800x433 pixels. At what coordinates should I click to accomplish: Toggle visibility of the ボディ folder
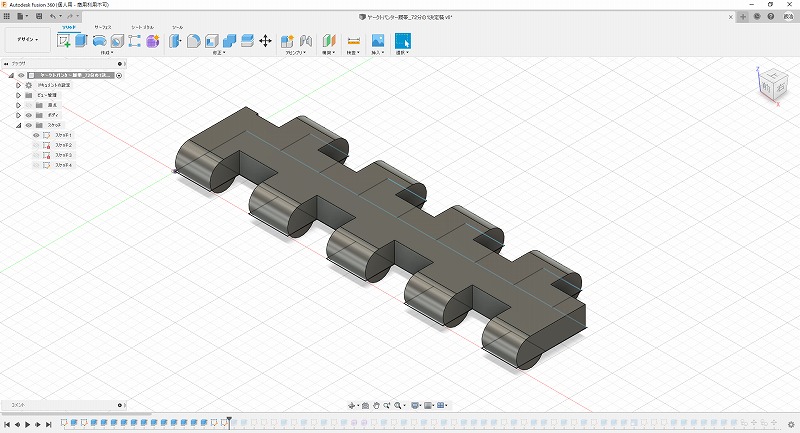(x=28, y=115)
